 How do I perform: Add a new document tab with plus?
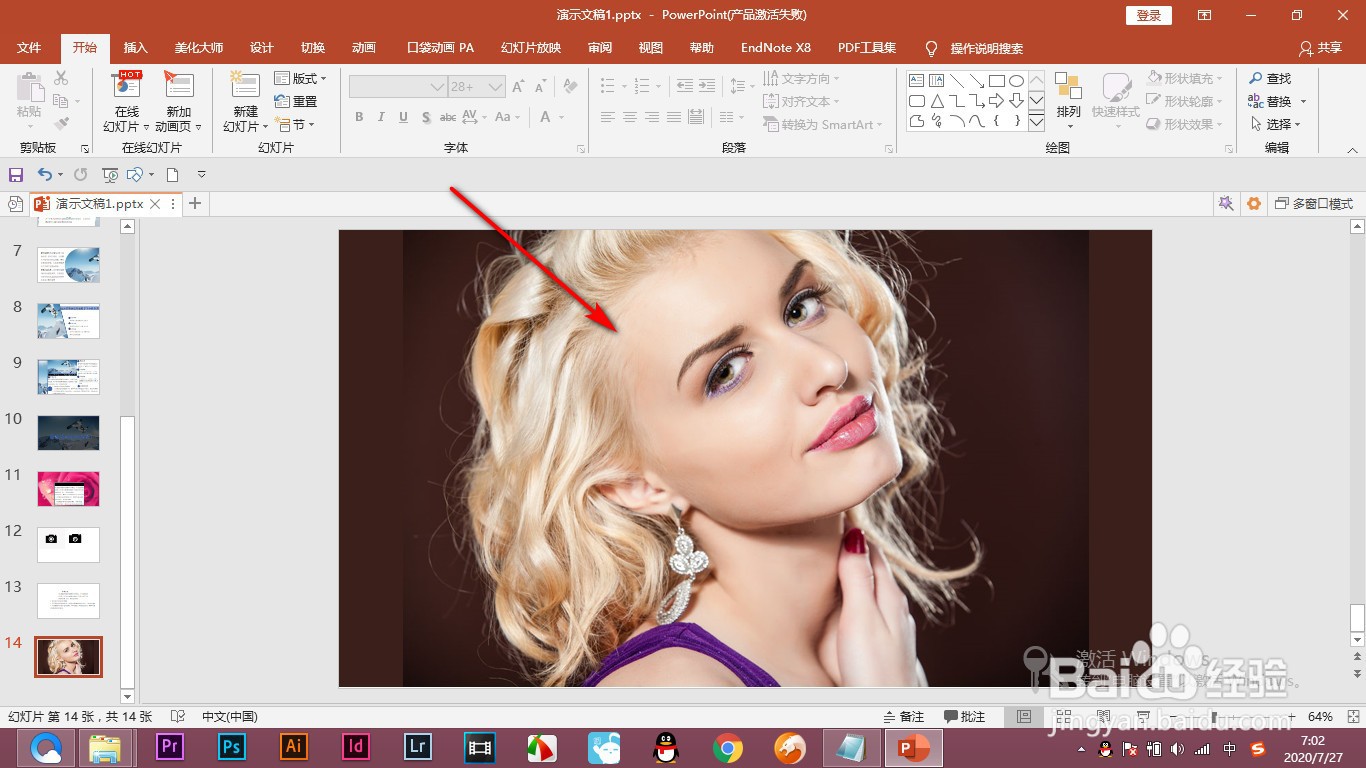tap(195, 203)
